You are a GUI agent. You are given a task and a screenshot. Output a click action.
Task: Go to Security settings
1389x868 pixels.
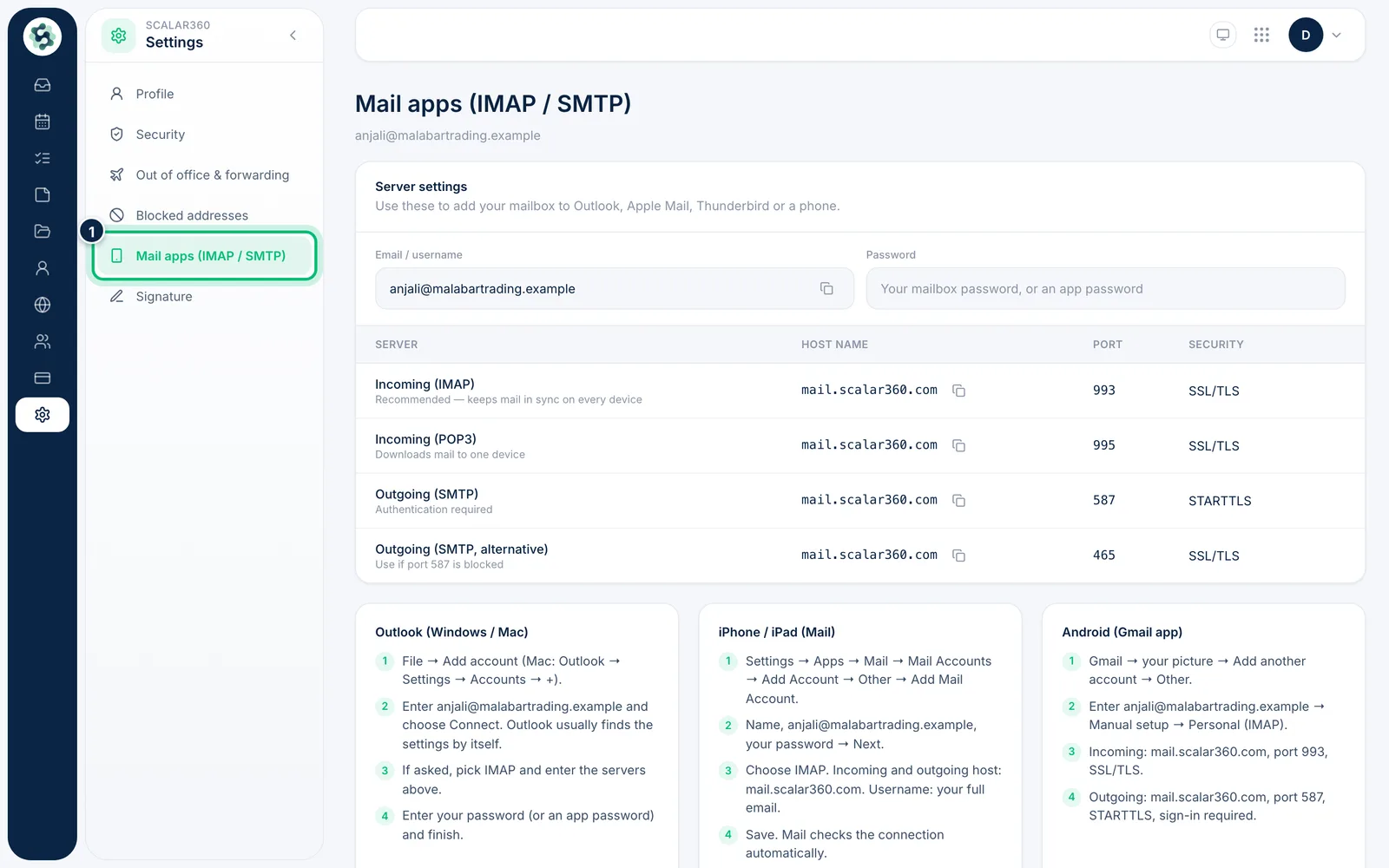click(205, 135)
